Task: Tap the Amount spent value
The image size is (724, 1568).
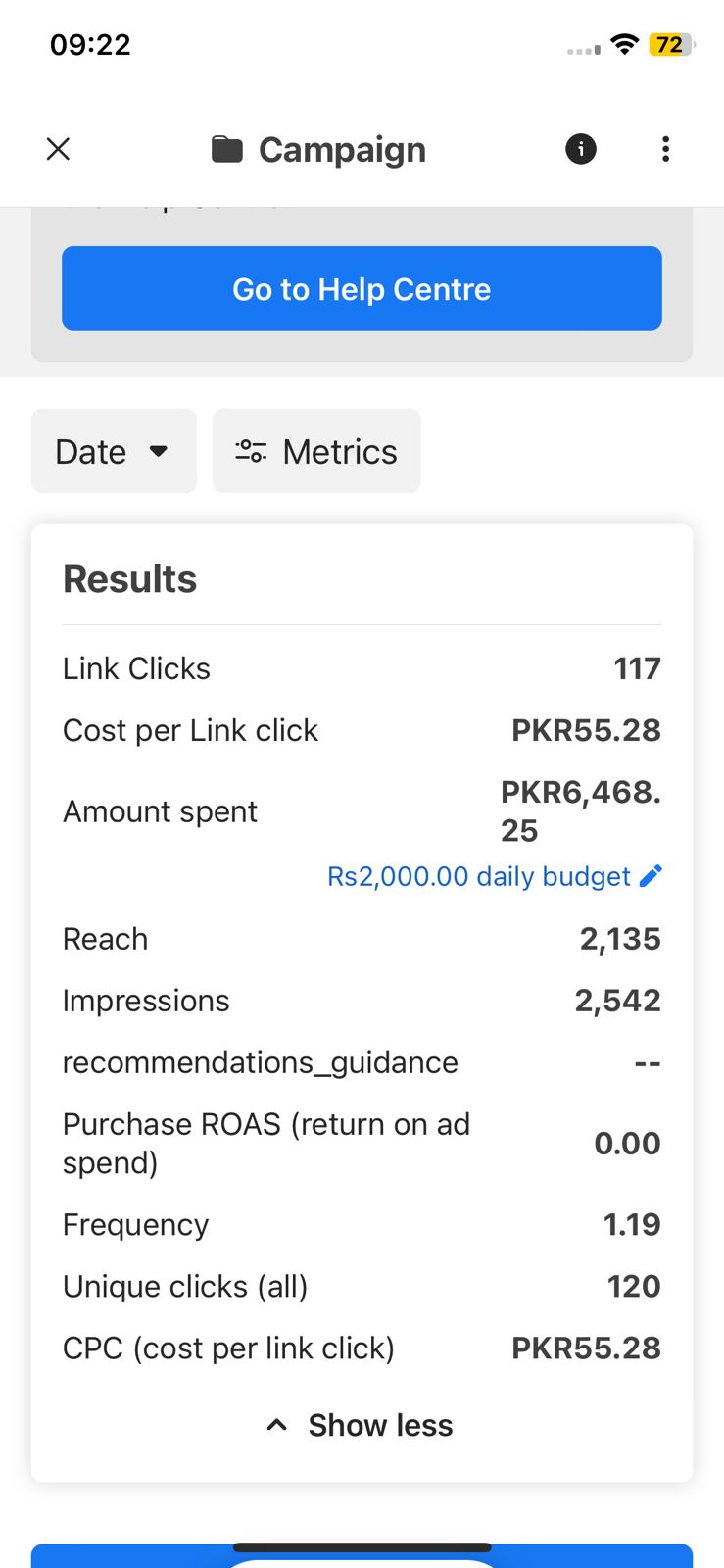Action: [x=580, y=811]
